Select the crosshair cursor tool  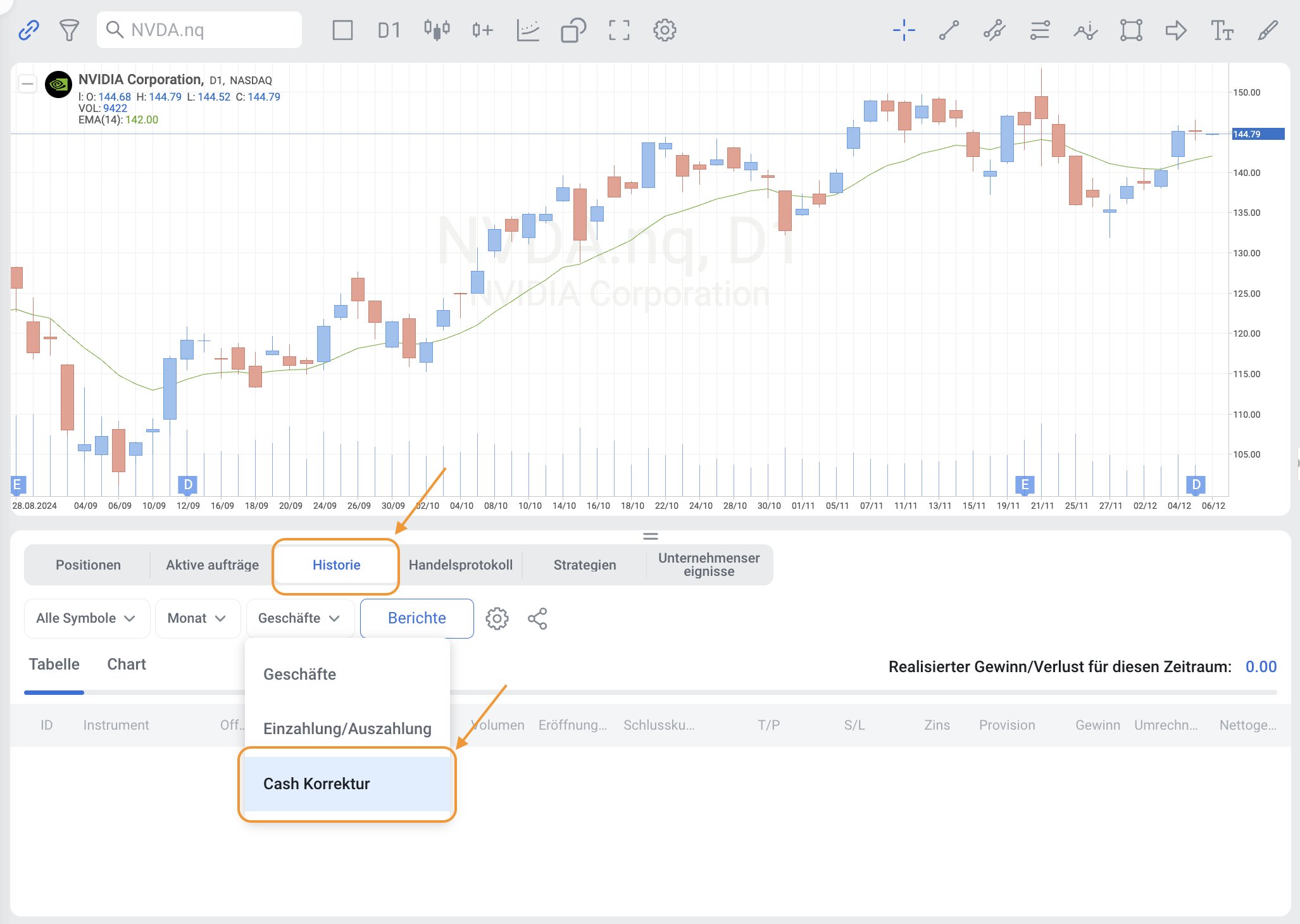click(x=904, y=30)
